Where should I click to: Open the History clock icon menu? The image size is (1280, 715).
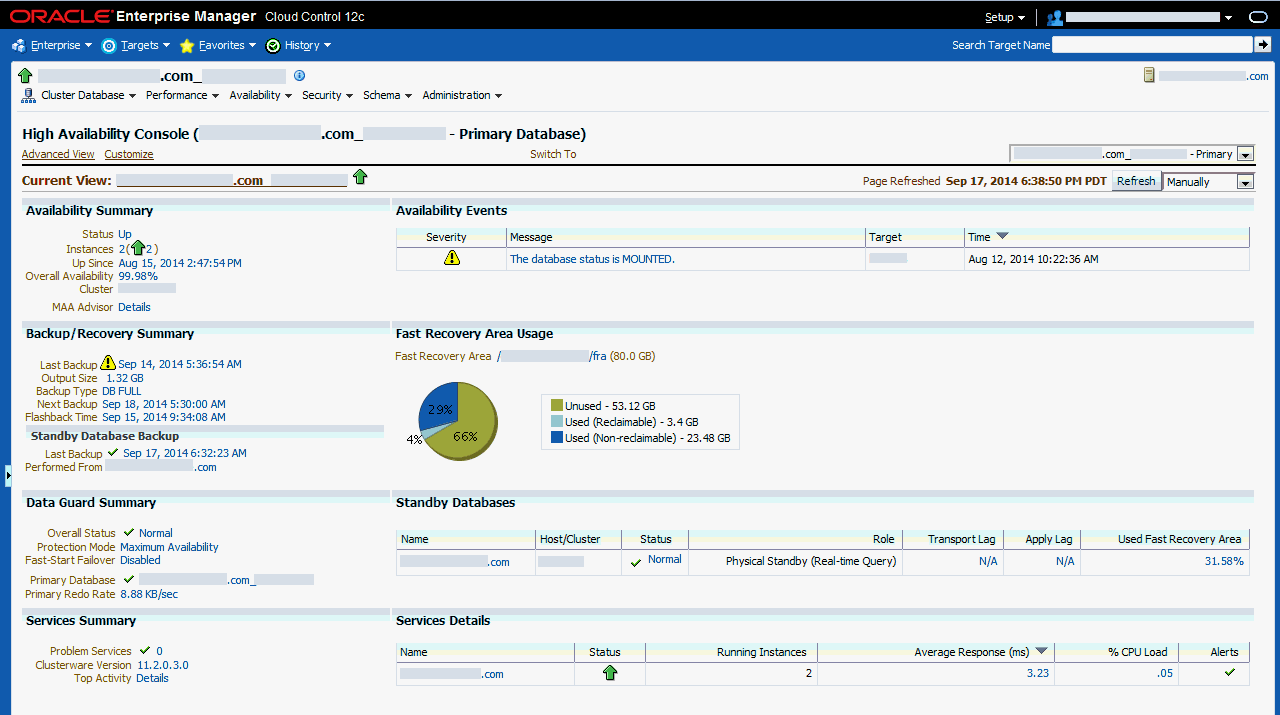click(273, 45)
